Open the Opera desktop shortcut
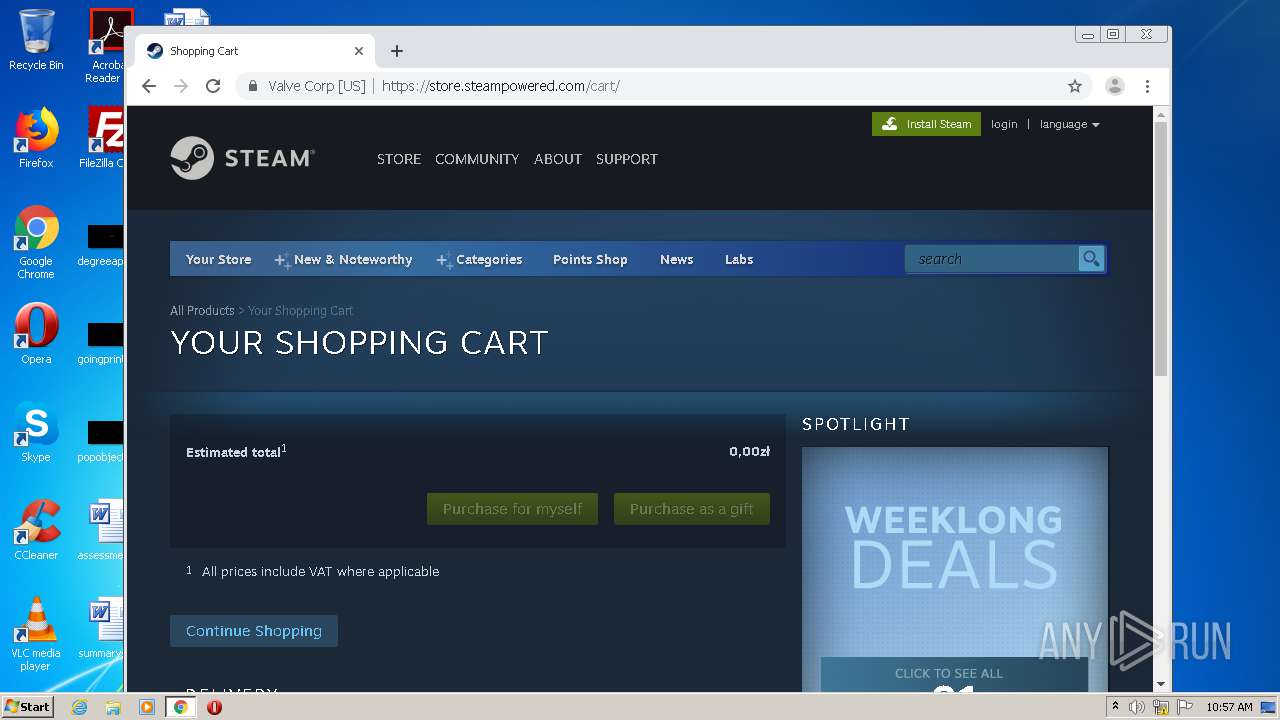 pyautogui.click(x=36, y=334)
